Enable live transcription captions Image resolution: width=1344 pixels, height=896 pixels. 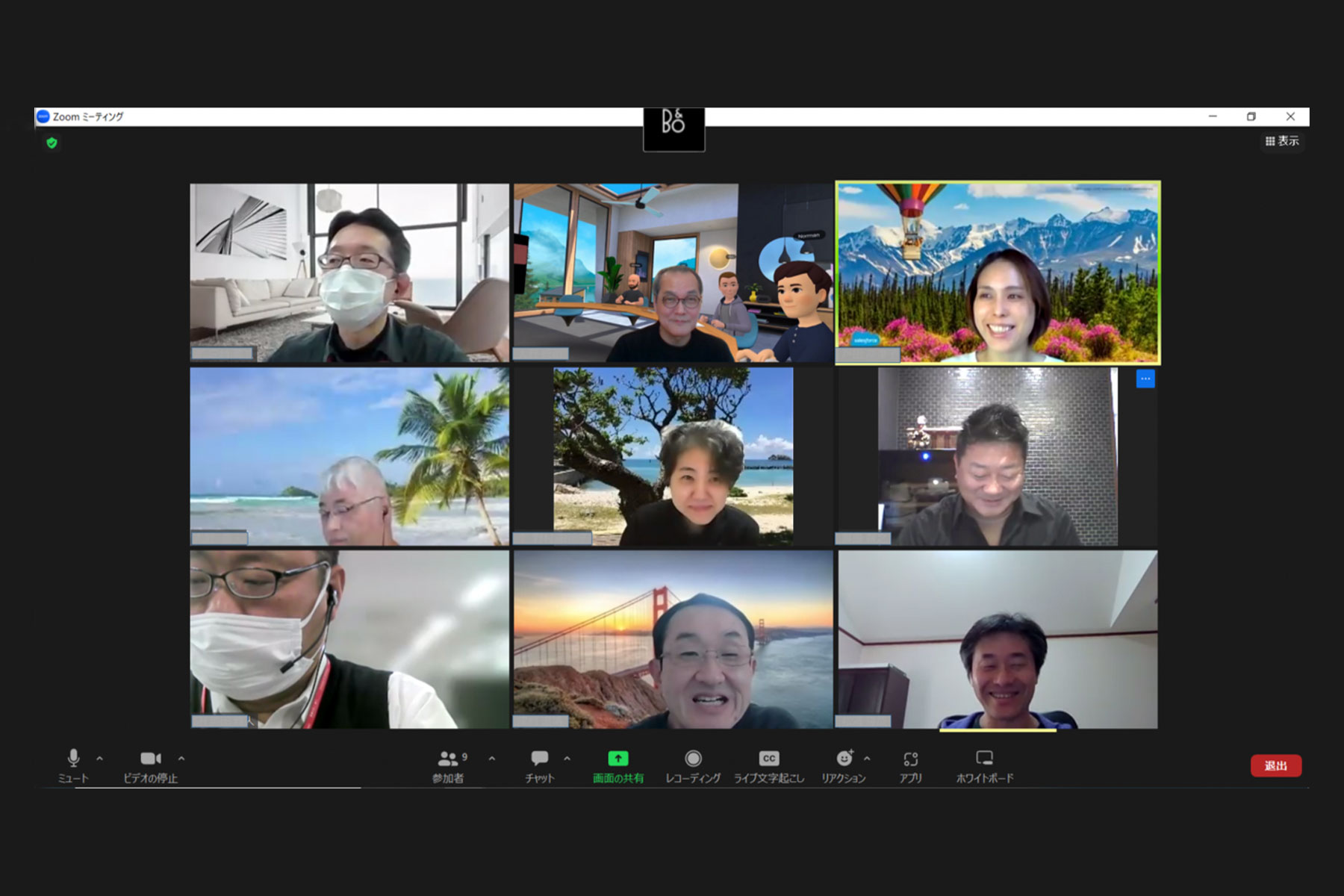point(768,765)
